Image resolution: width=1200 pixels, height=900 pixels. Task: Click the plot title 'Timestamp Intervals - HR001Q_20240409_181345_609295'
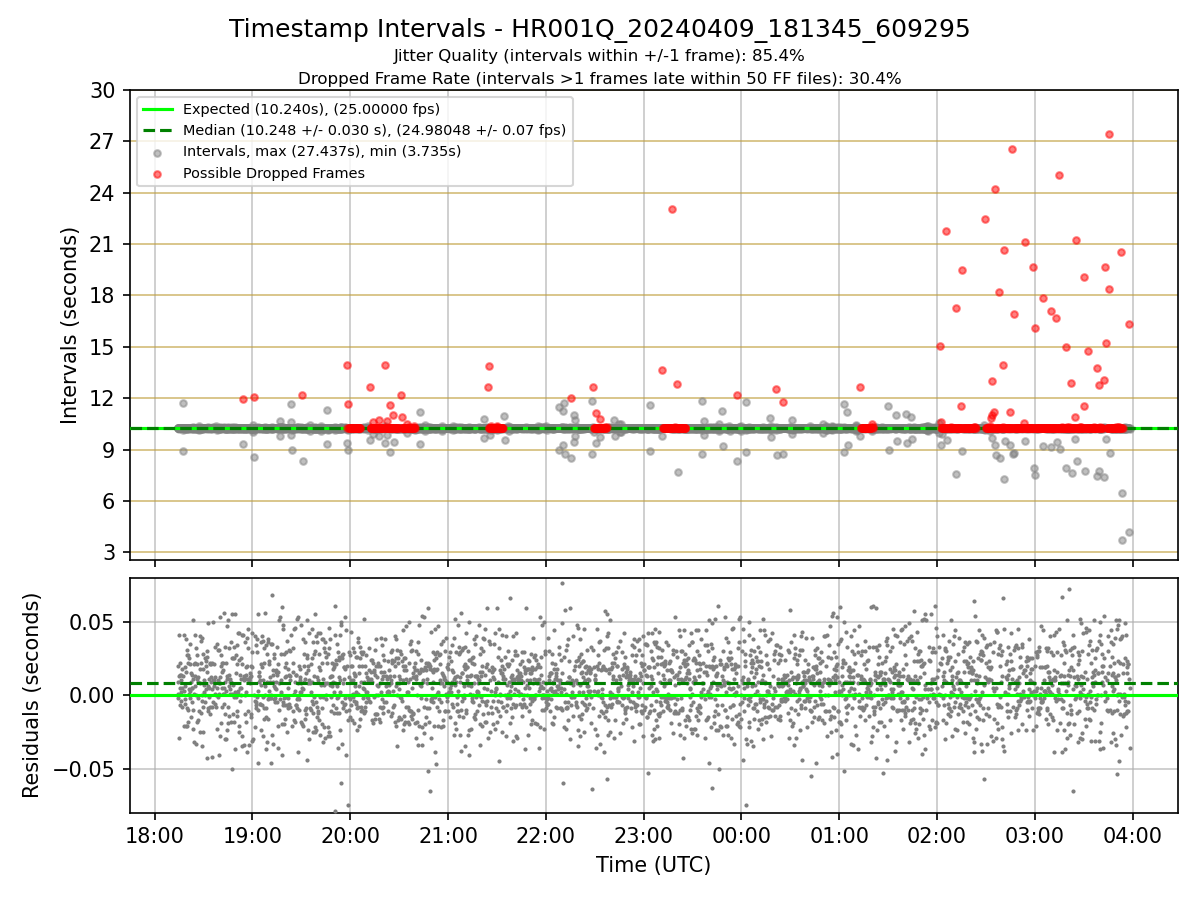pyautogui.click(x=599, y=29)
